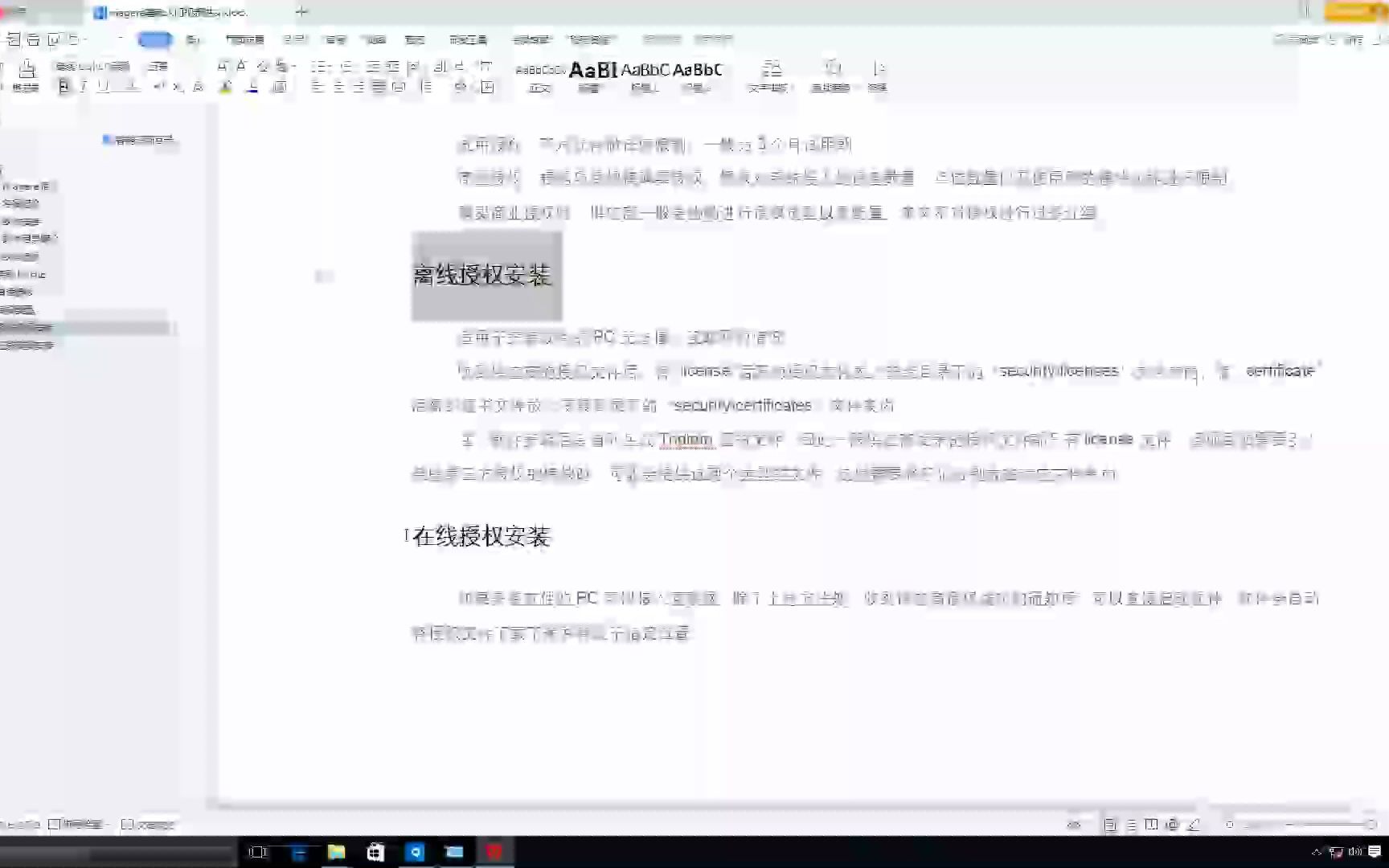Save document from the quick access toolbar
The width and height of the screenshot is (1389, 868).
click(14, 39)
